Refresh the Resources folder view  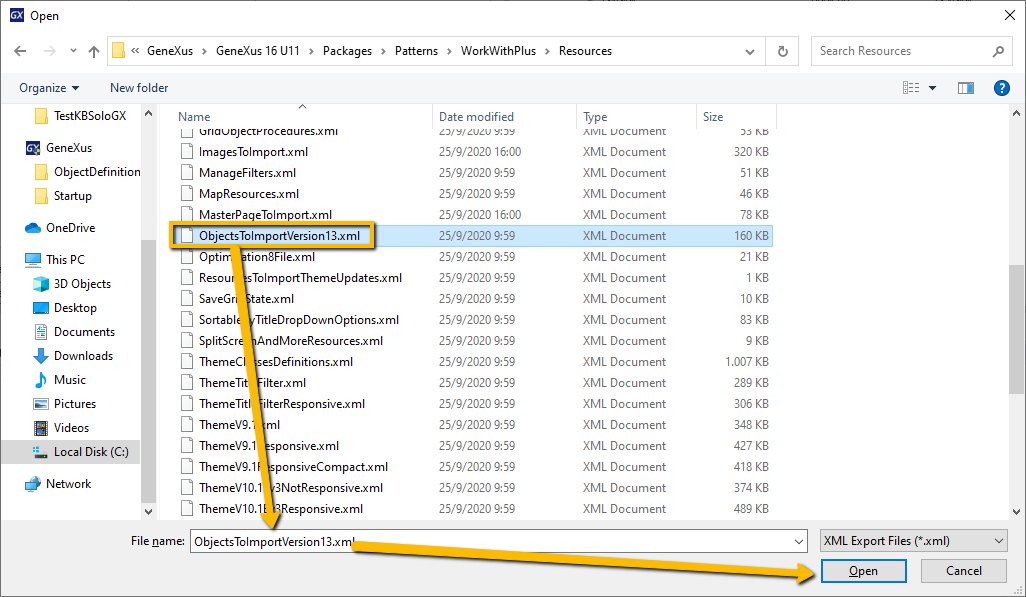[783, 51]
